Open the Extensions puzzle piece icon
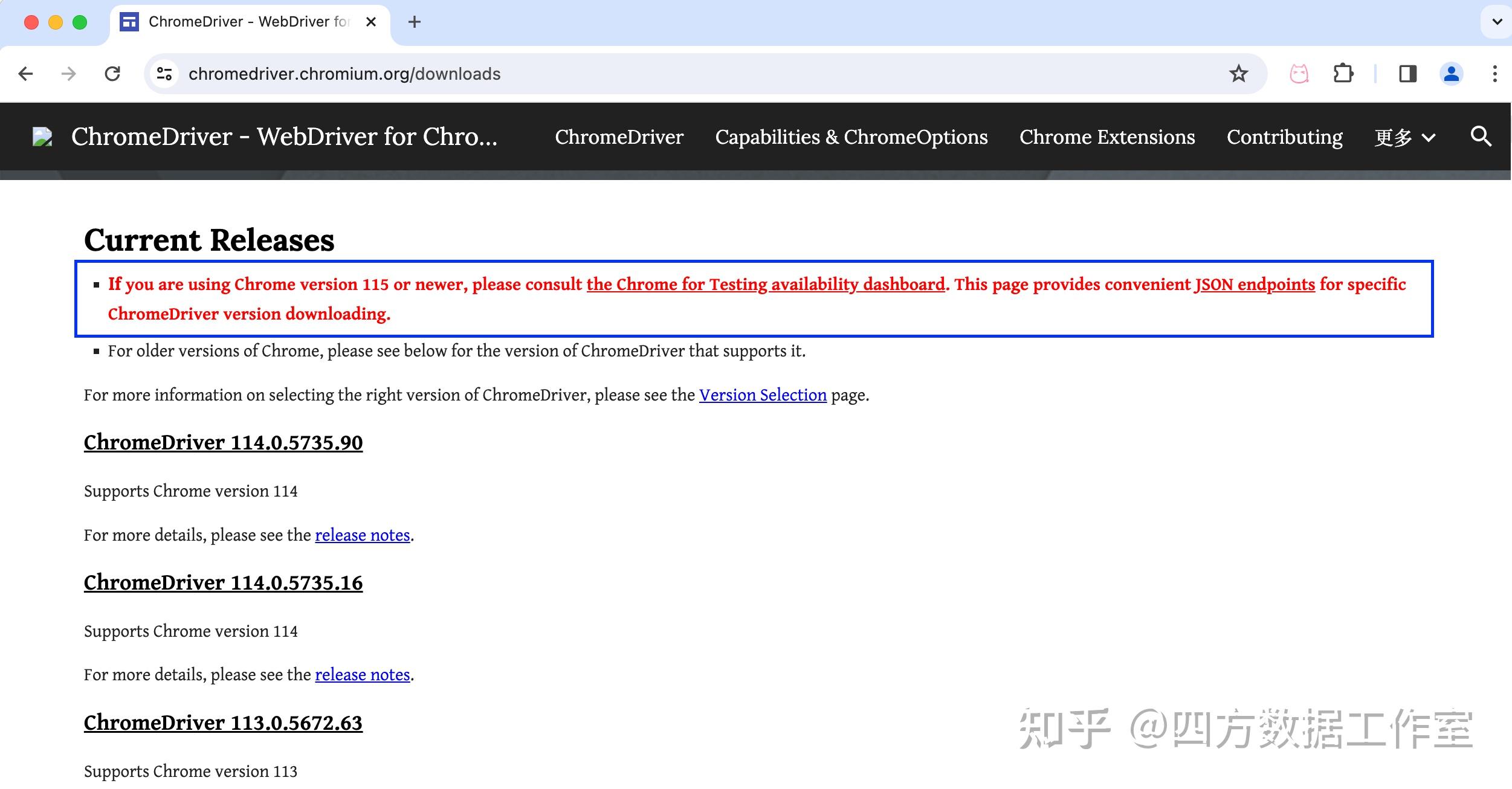This screenshot has width=1512, height=789. pyautogui.click(x=1343, y=74)
